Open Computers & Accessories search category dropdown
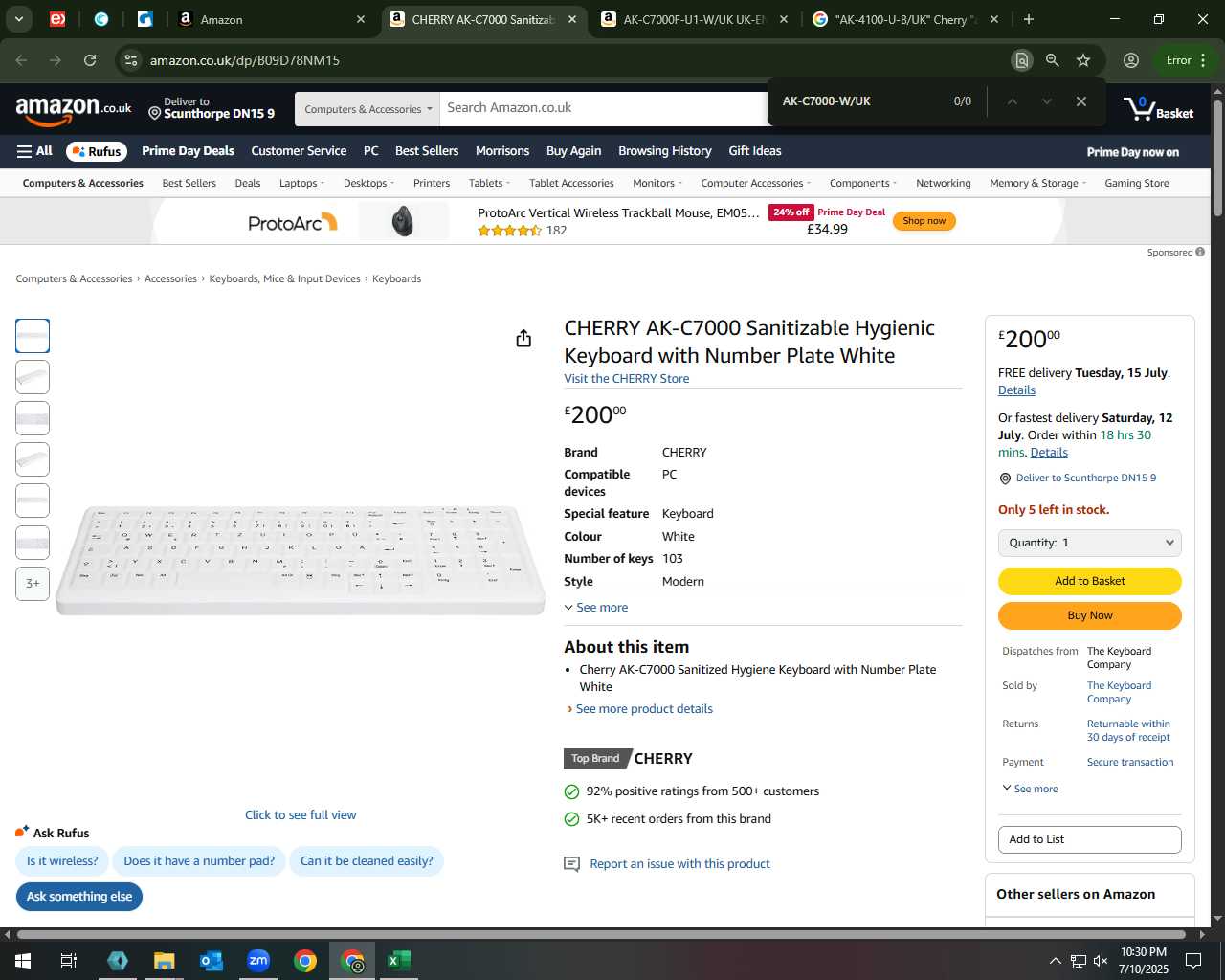The image size is (1225, 980). tap(367, 109)
